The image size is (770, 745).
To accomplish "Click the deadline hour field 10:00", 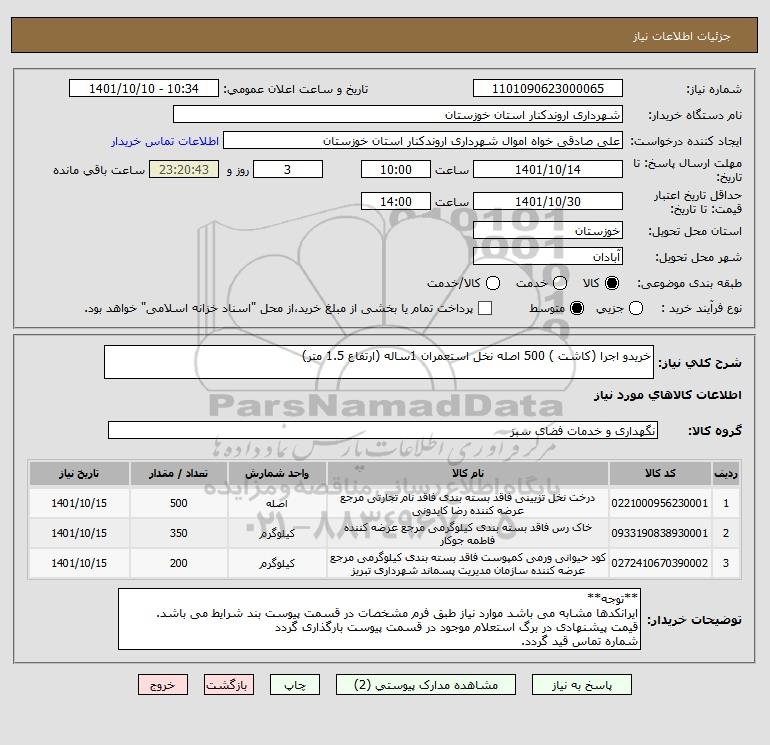I will [396, 170].
